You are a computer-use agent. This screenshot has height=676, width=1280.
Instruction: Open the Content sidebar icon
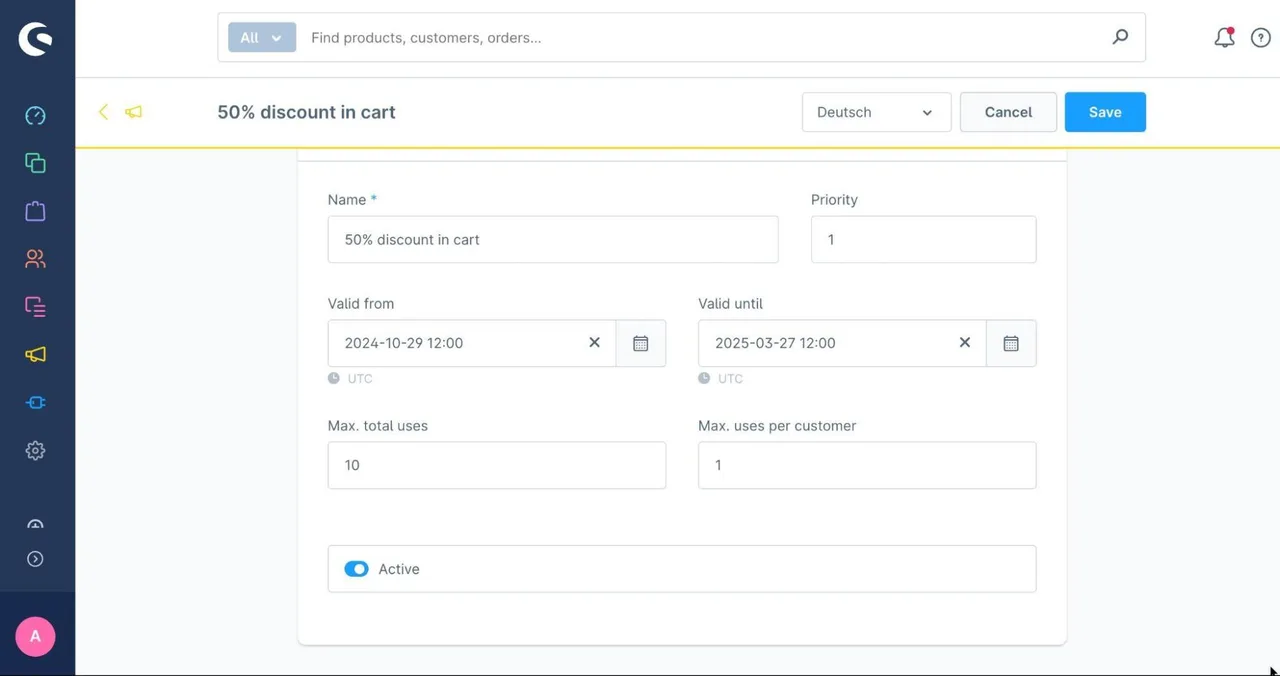[35, 307]
